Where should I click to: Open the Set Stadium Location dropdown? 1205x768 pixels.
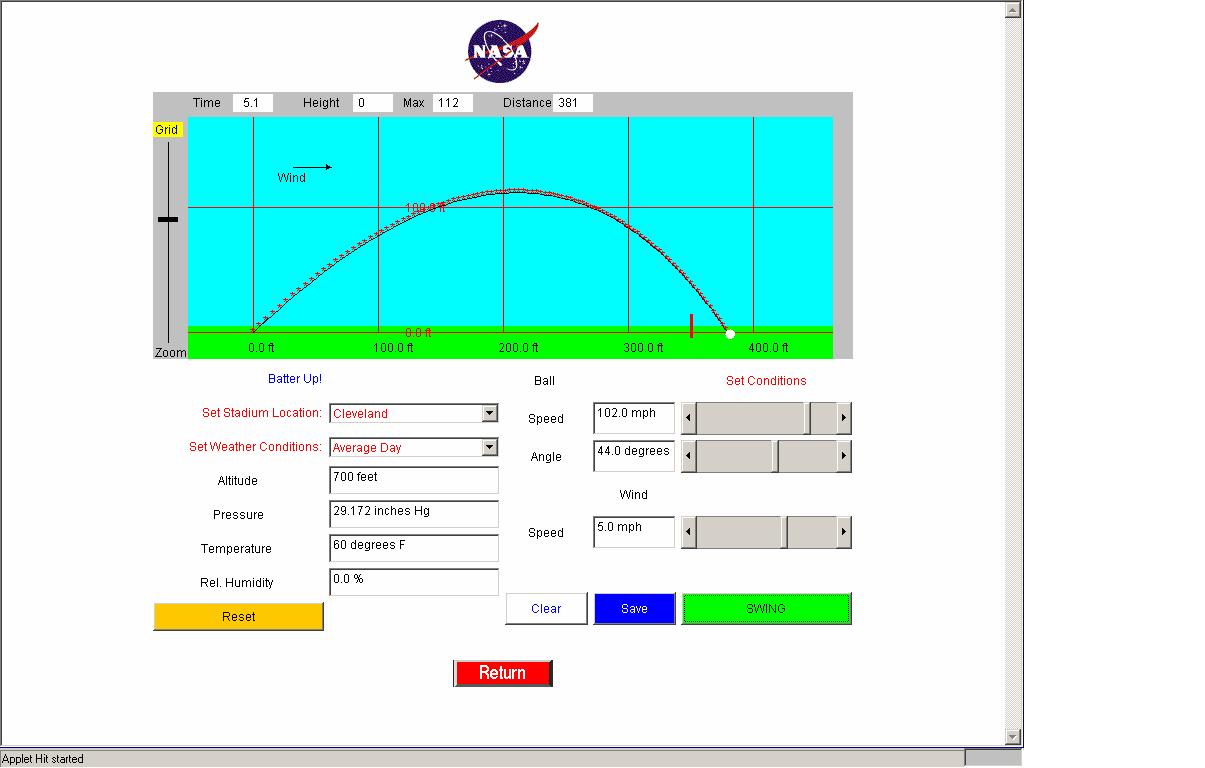point(413,414)
